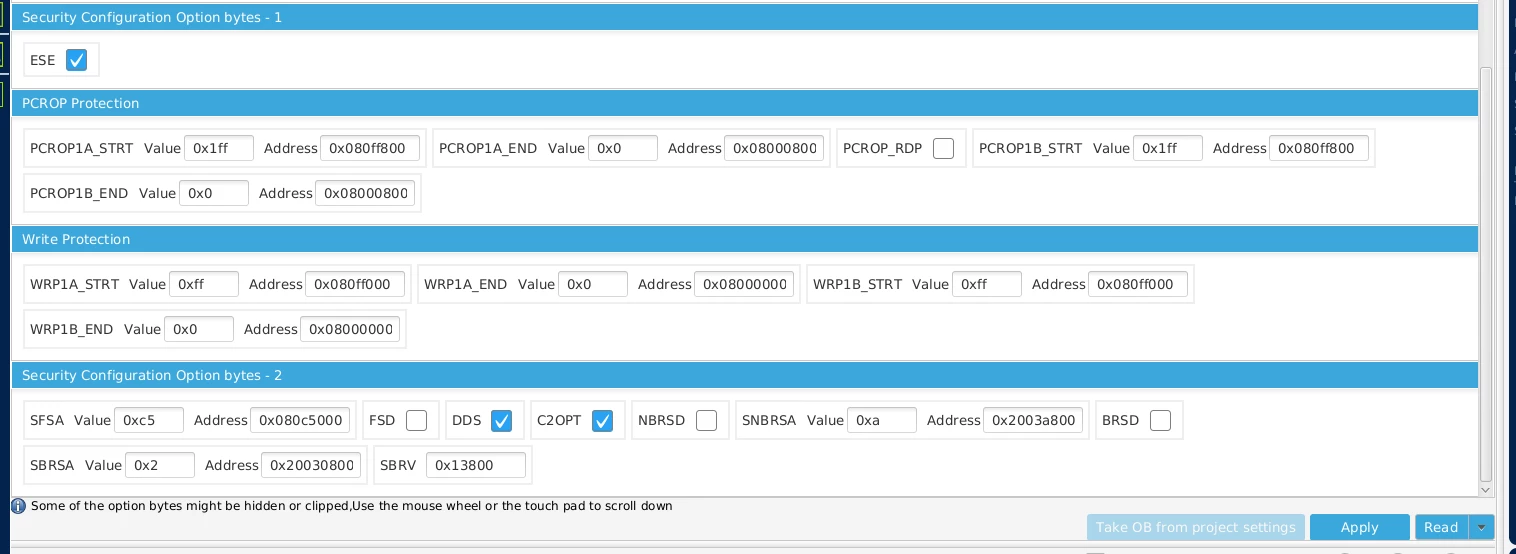Click Take OB from project settings
Screen dimensions: 1516x554
pyautogui.click(x=1195, y=527)
